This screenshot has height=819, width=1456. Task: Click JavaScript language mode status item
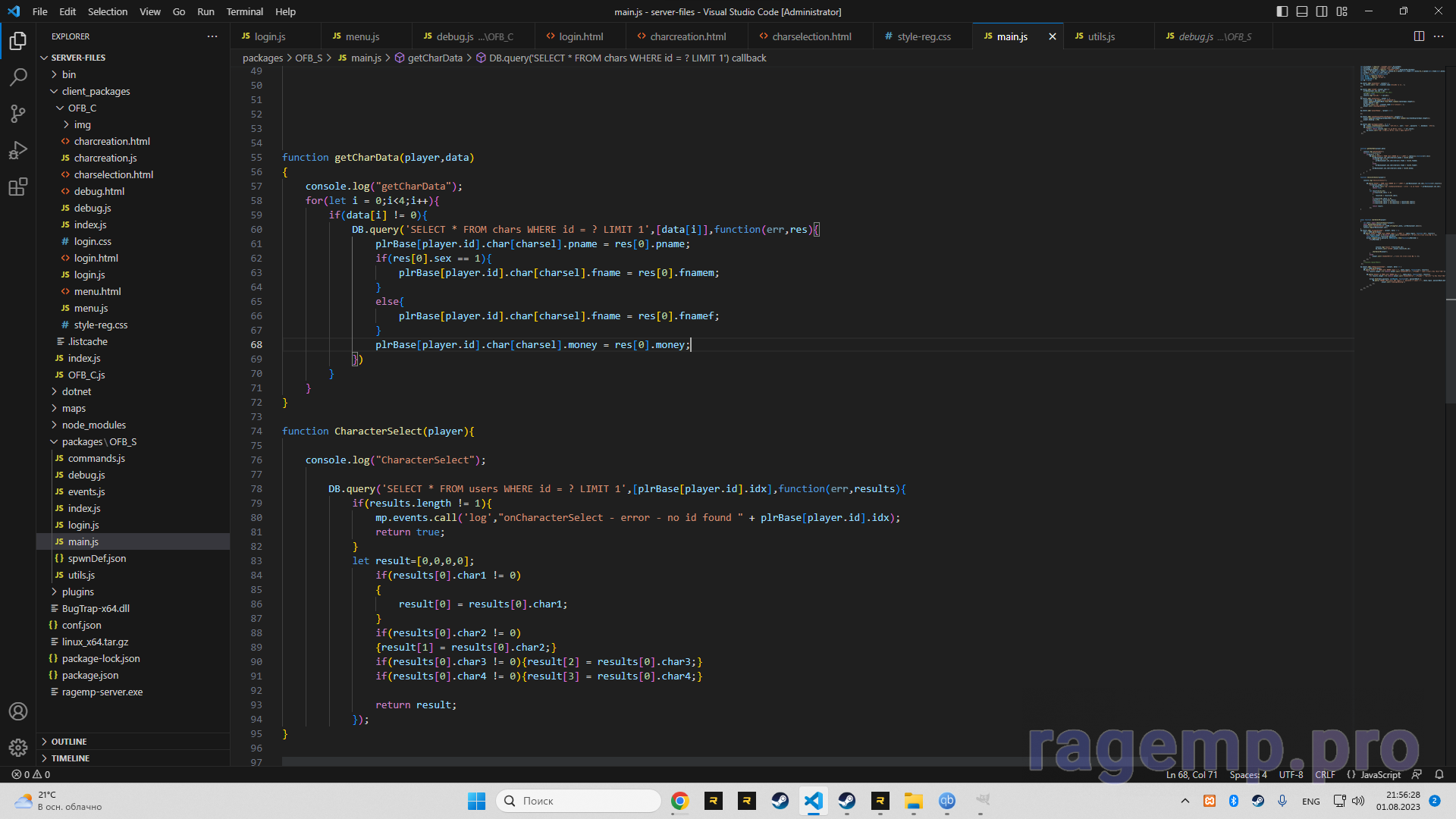pyautogui.click(x=1380, y=774)
